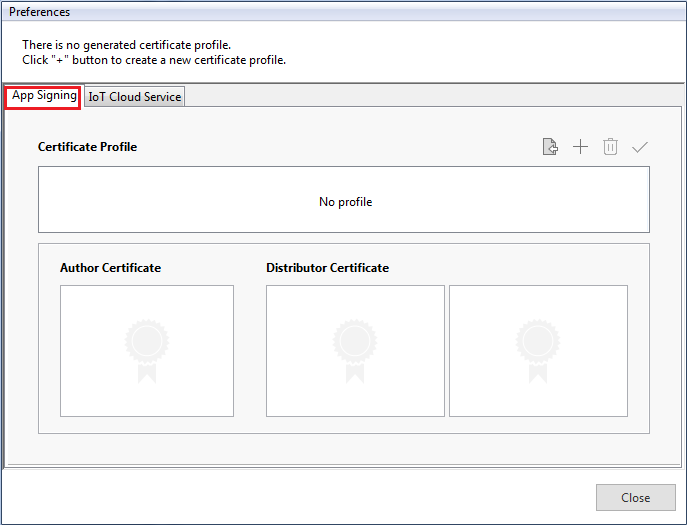The height and width of the screenshot is (527, 688).
Task: Click the trash icon to delete profile
Action: 610,147
